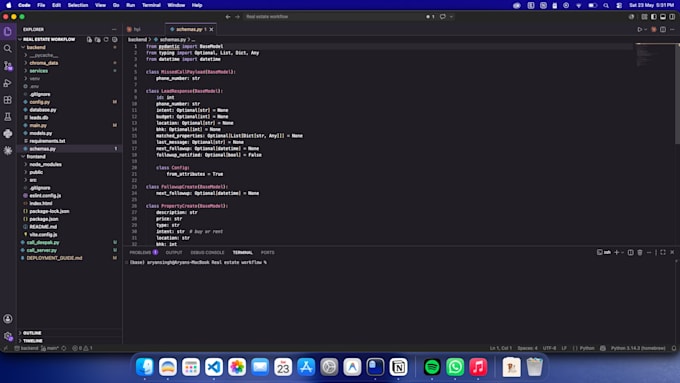Image resolution: width=680 pixels, height=383 pixels.
Task: Run the Python file with play icon
Action: (x=639, y=29)
